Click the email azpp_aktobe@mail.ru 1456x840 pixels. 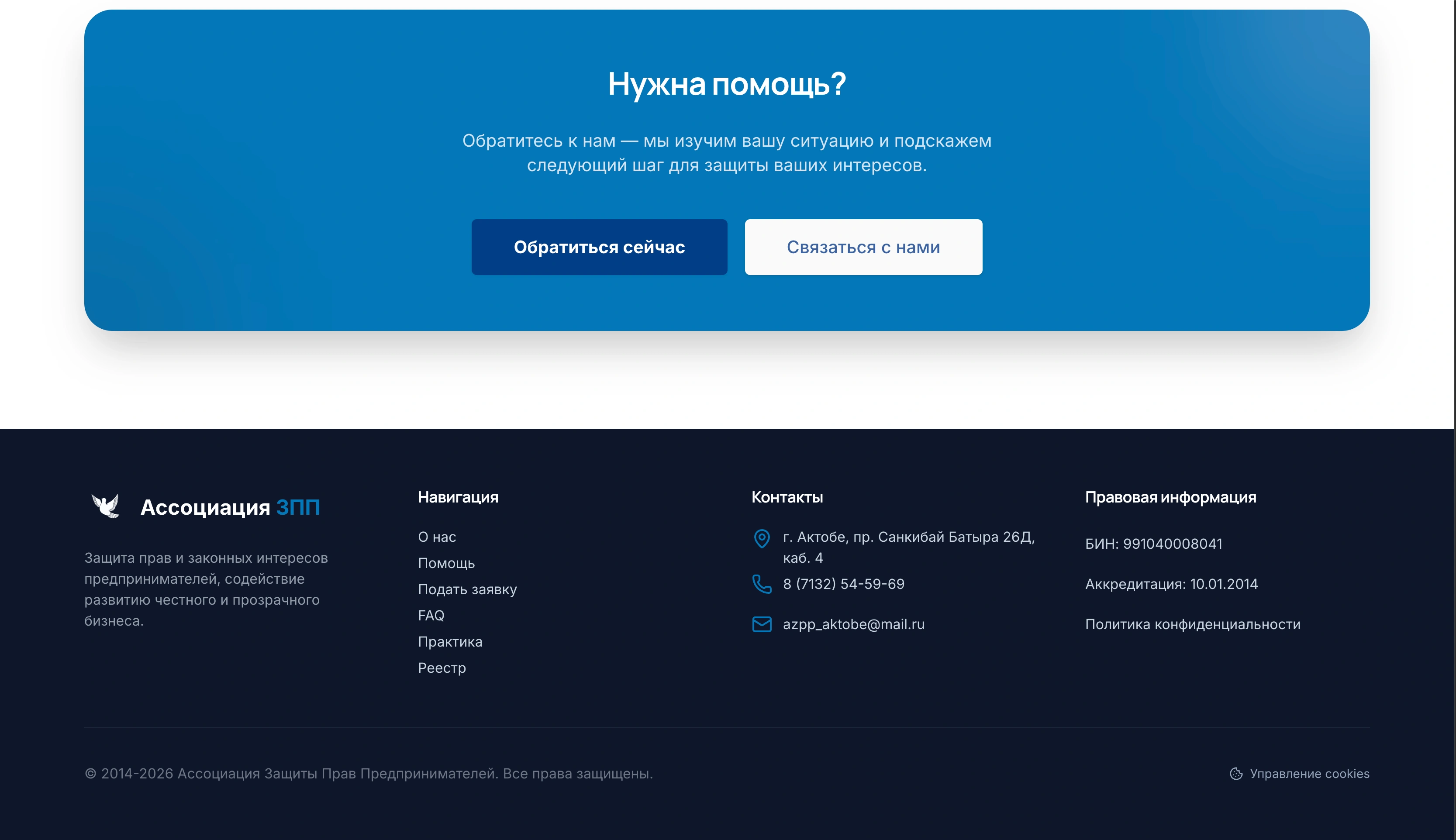point(853,624)
